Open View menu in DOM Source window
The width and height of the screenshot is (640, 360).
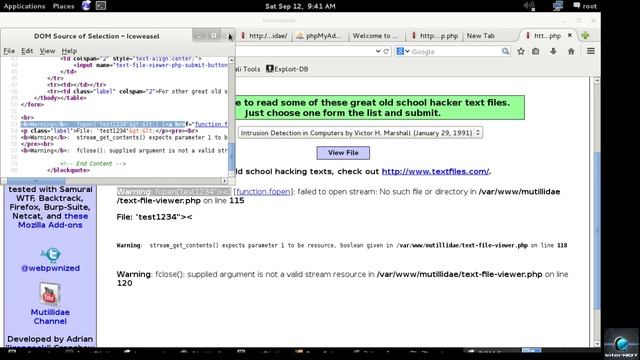[47, 51]
